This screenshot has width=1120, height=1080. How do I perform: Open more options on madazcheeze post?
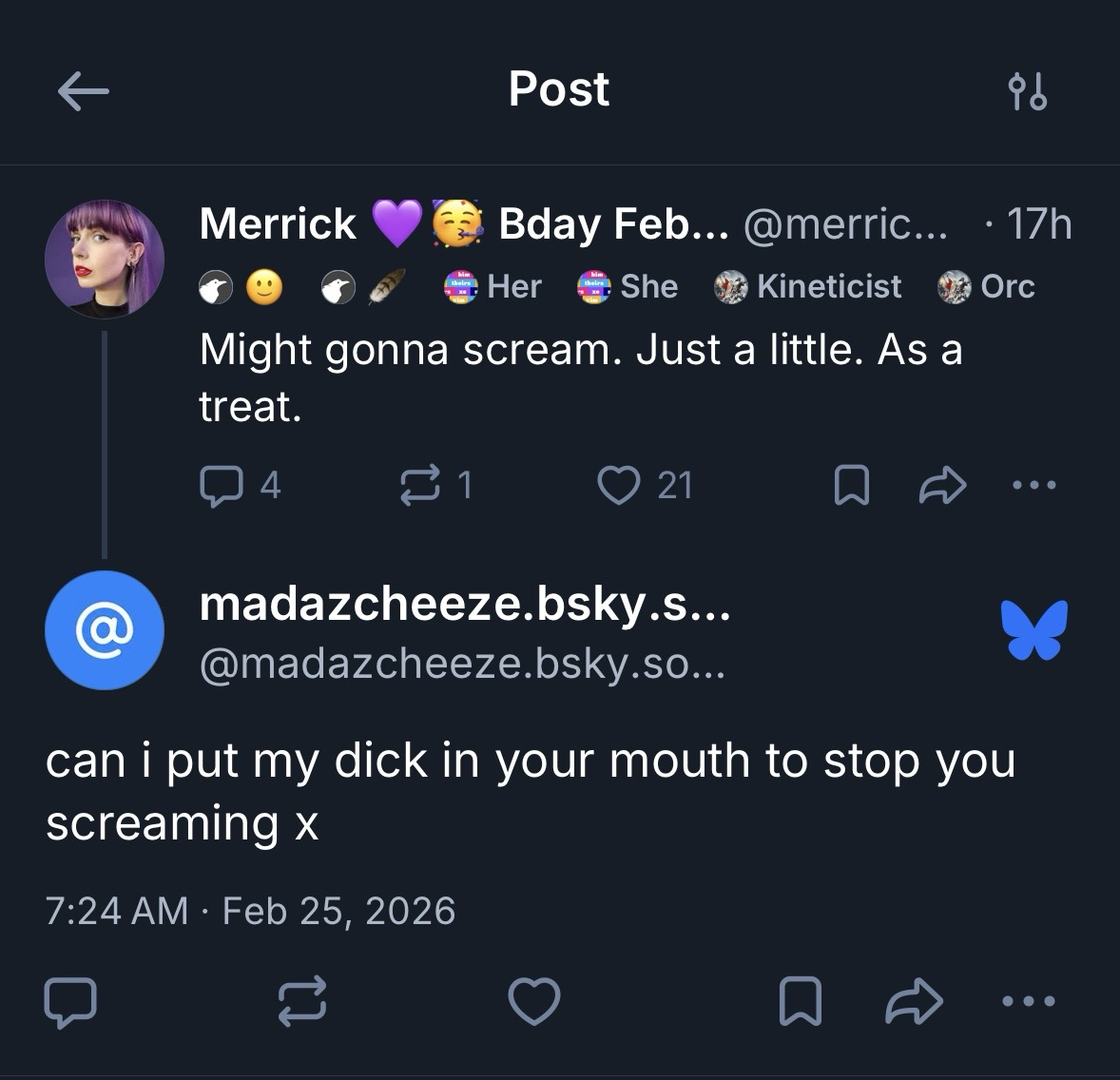(x=1029, y=1002)
